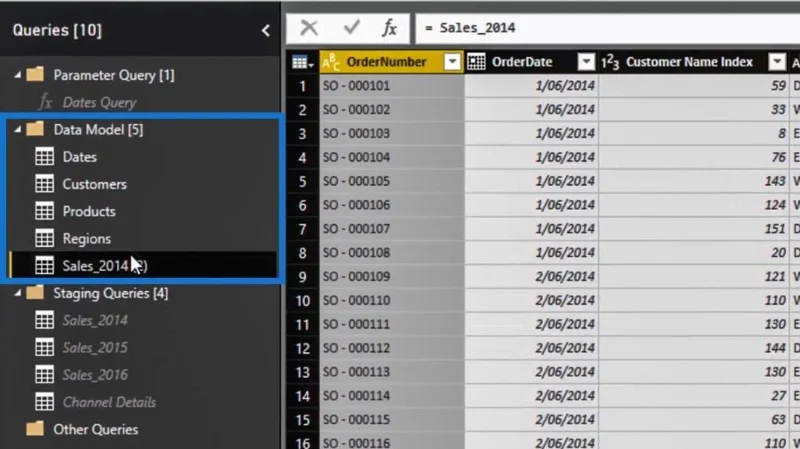Select the Staging Queries [4] folder
Image resolution: width=800 pixels, height=449 pixels.
pyautogui.click(x=111, y=293)
